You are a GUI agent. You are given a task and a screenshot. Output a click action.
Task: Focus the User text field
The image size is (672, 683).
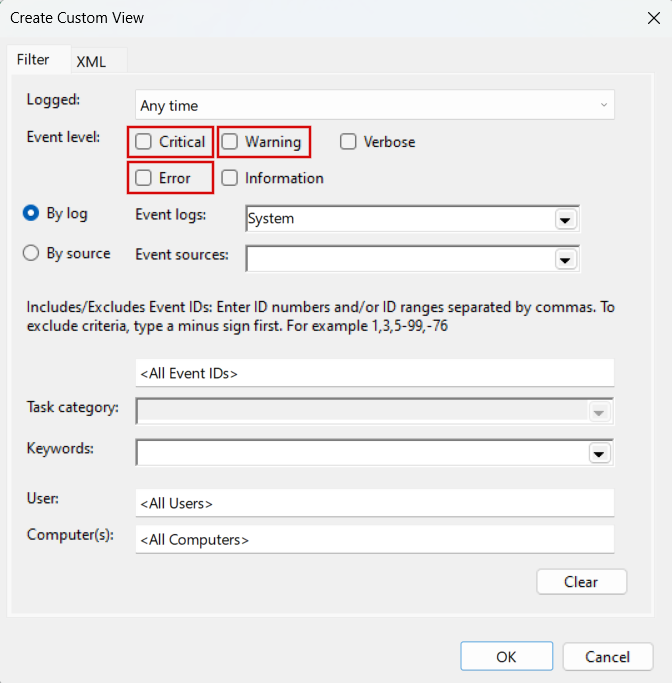tap(374, 503)
